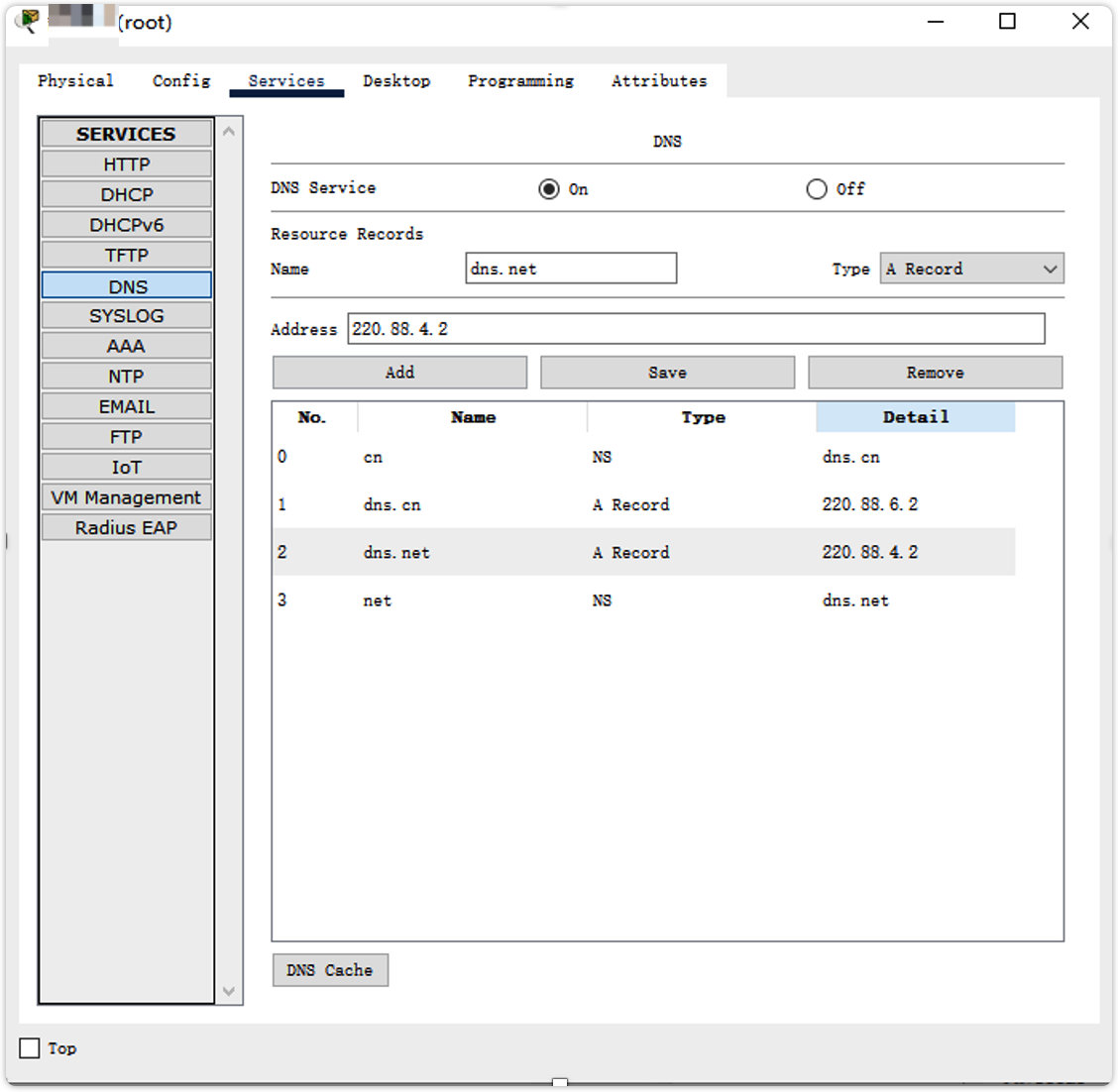Click the Address input field
The width and height of the screenshot is (1118, 1092).
click(696, 329)
